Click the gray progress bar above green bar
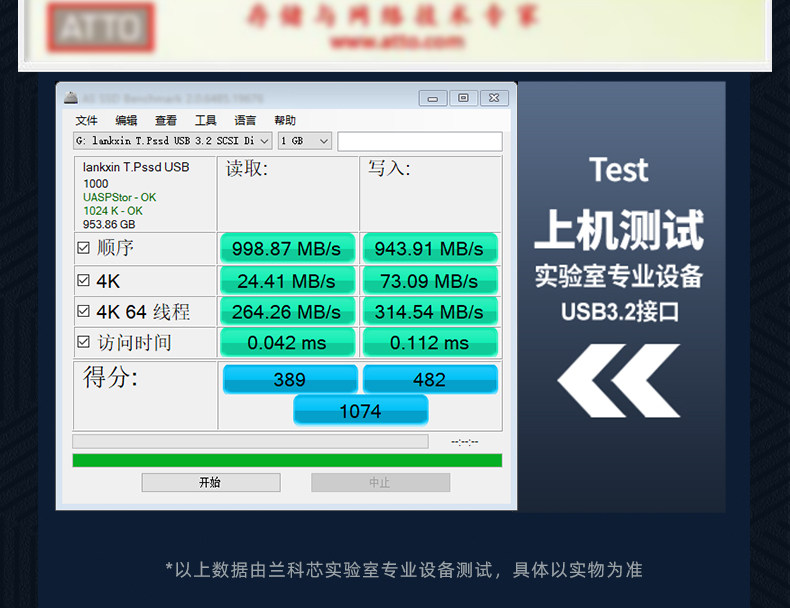The image size is (790, 608). (250, 442)
